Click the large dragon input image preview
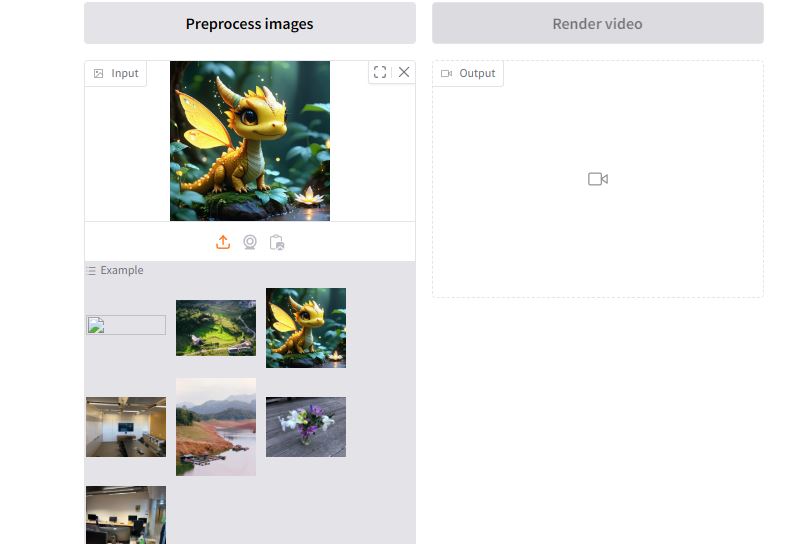This screenshot has width=803, height=544. (250, 141)
